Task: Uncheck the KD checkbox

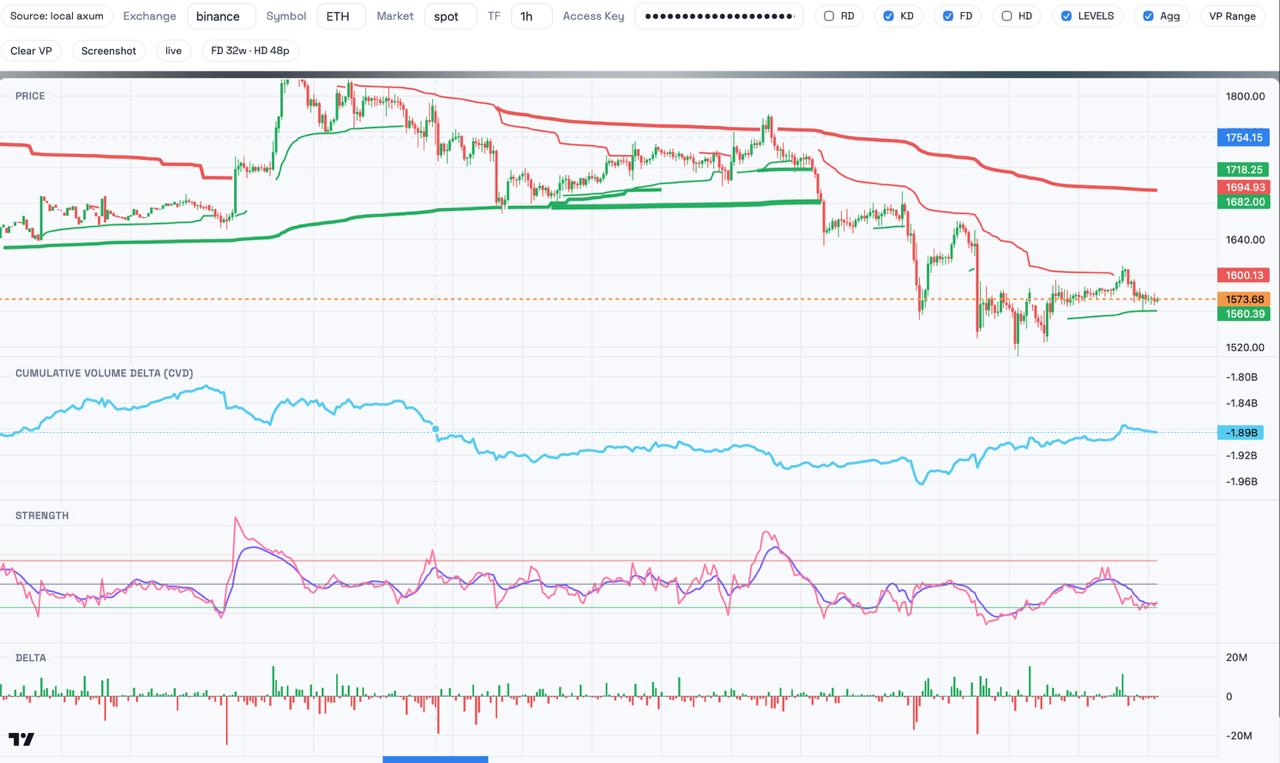Action: 888,16
